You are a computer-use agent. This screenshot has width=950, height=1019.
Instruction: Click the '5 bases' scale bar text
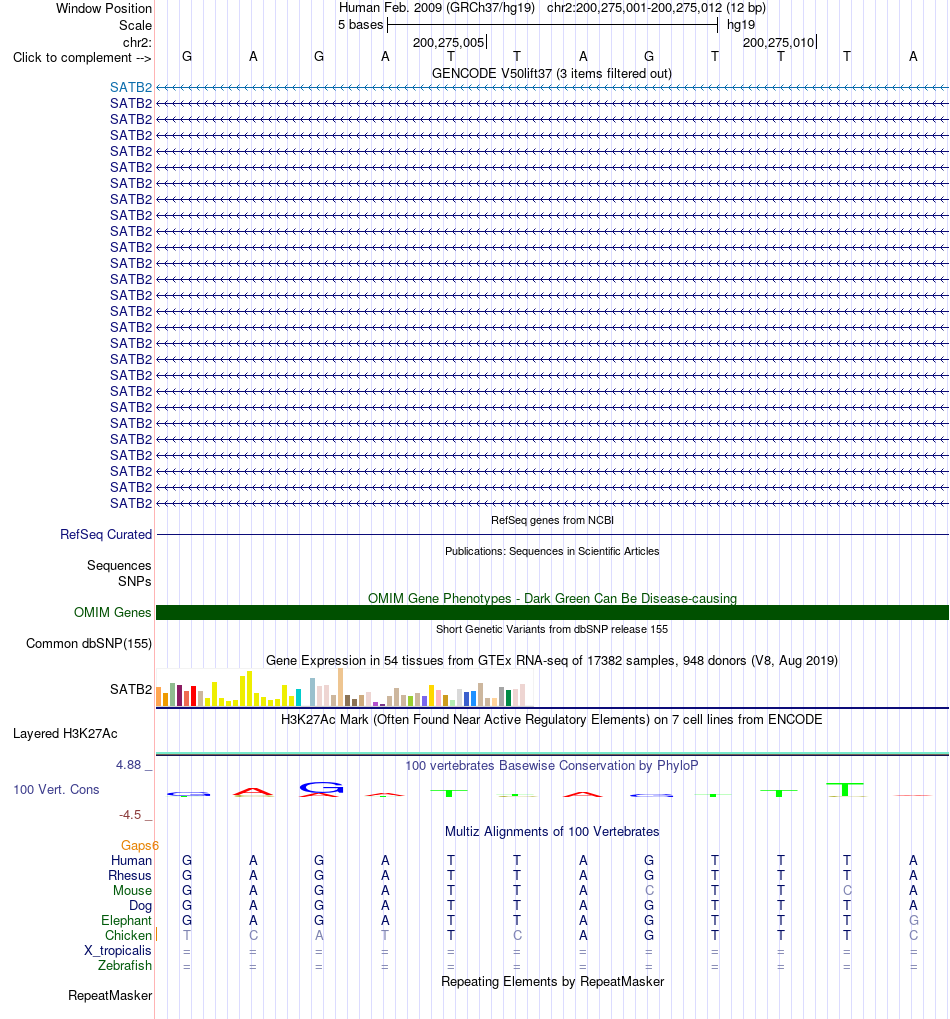361,25
